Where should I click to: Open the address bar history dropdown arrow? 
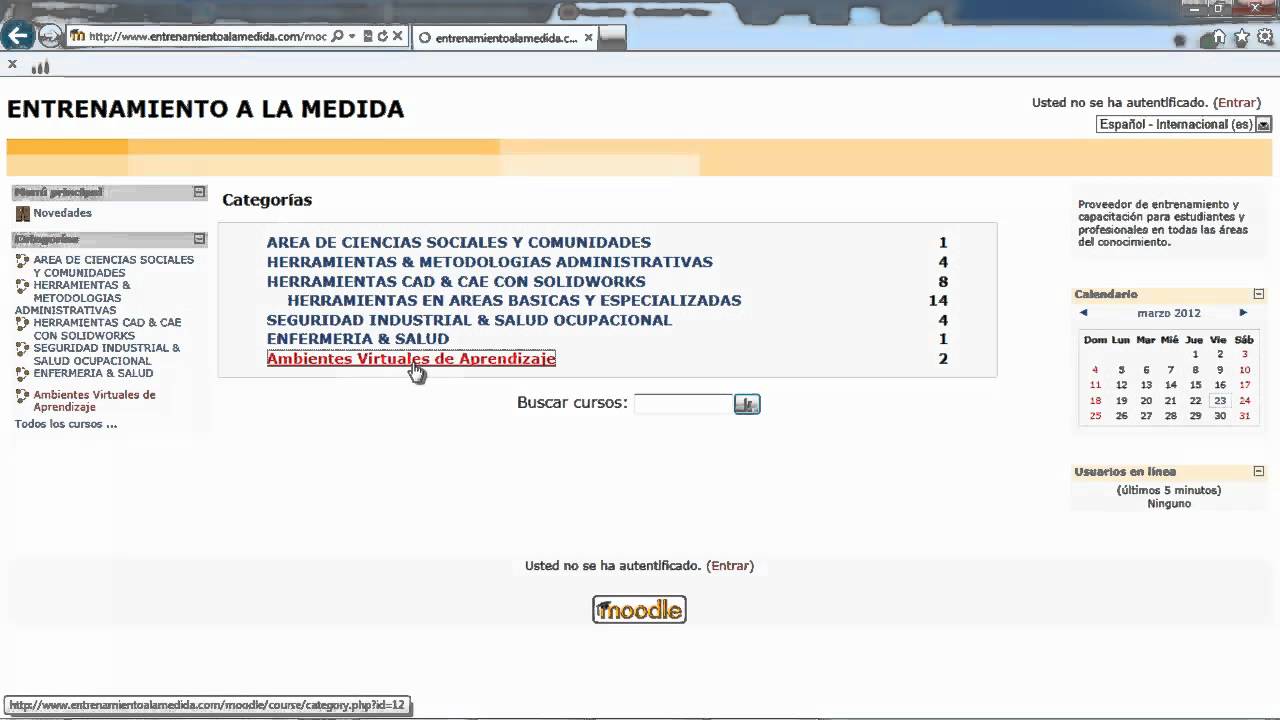coord(352,36)
